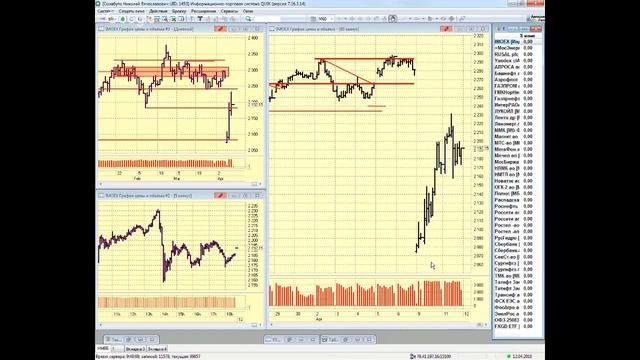Click the green Excel-style export toolbar icon
The width and height of the screenshot is (640, 360).
point(173,19)
